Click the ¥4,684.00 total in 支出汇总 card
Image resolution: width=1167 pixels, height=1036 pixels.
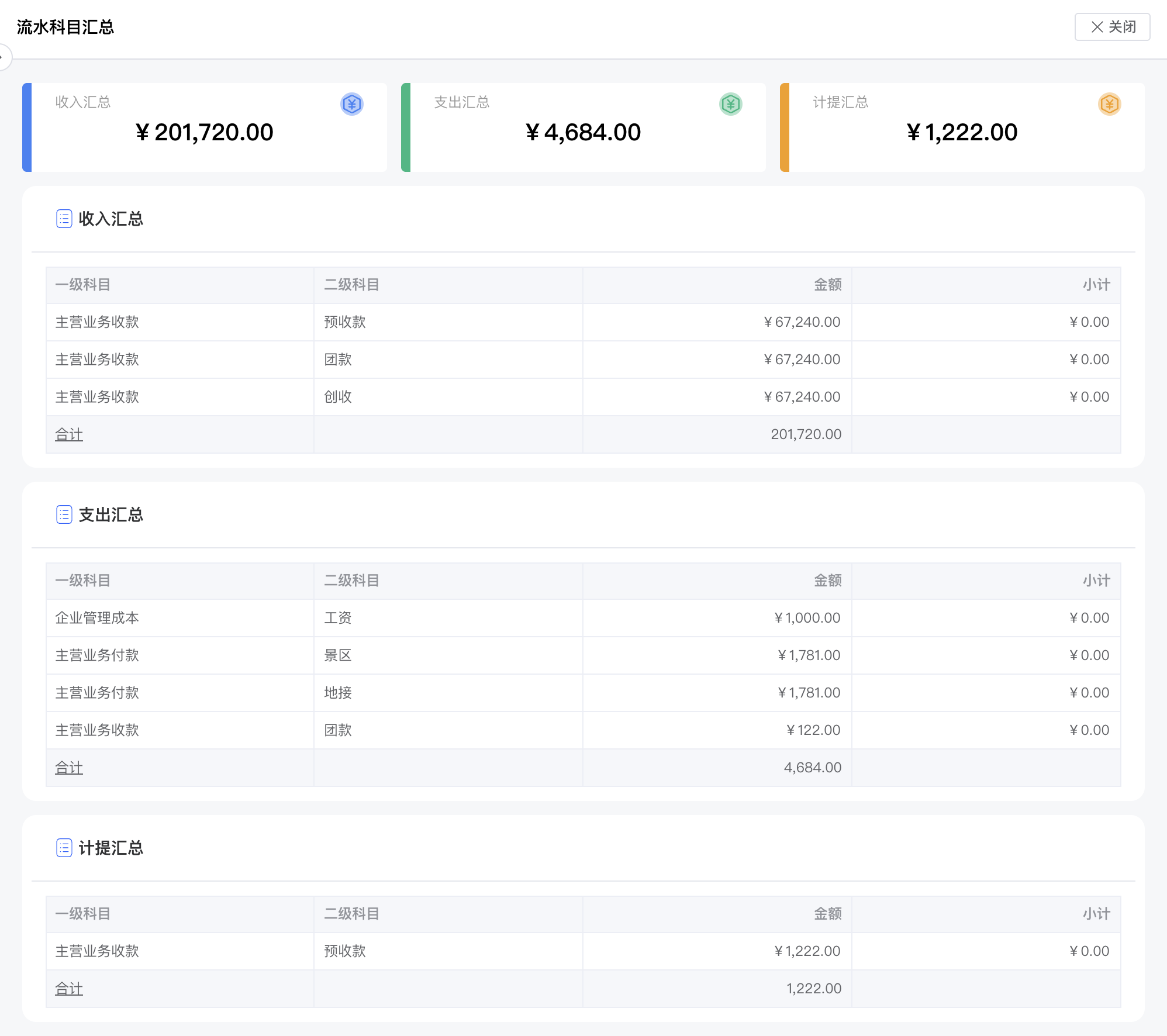pos(583,132)
